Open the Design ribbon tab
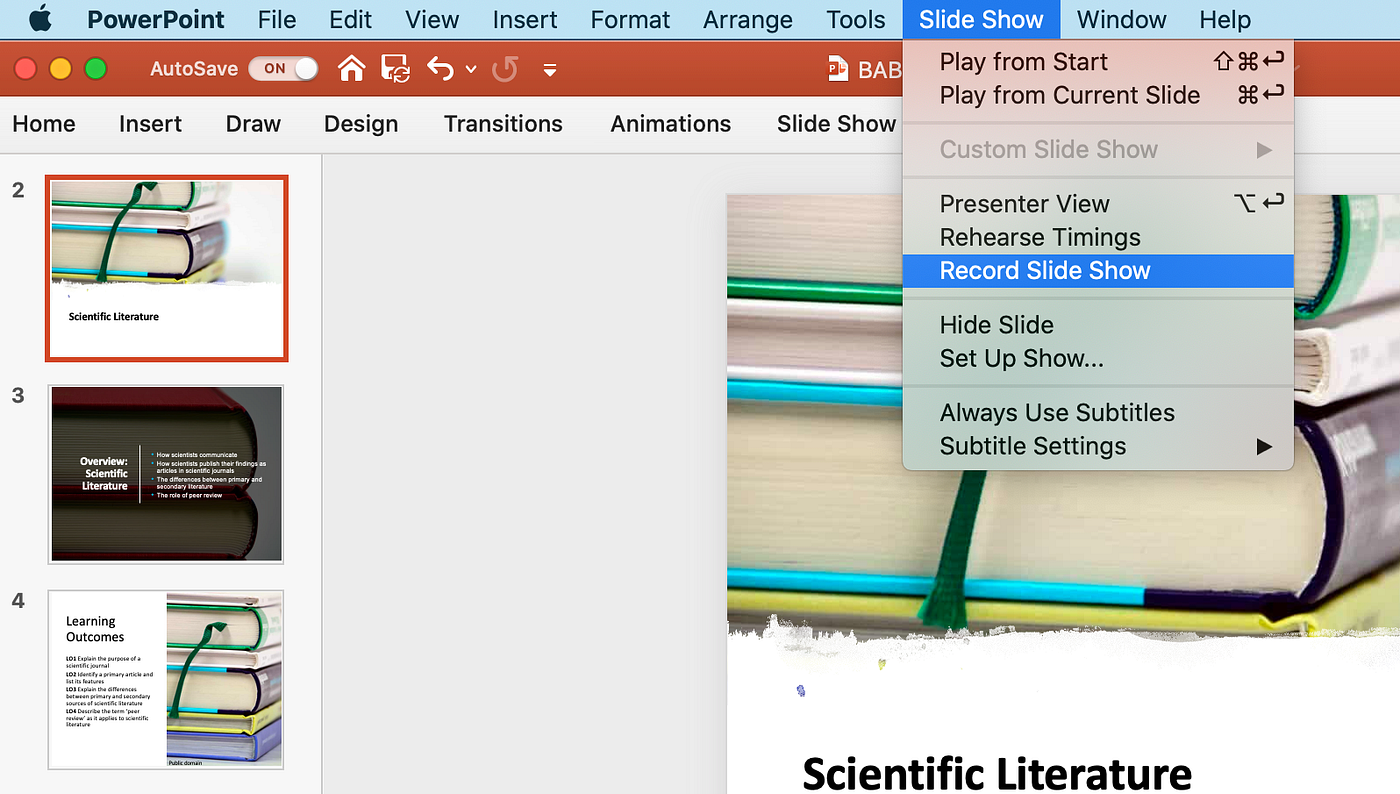 click(x=361, y=124)
